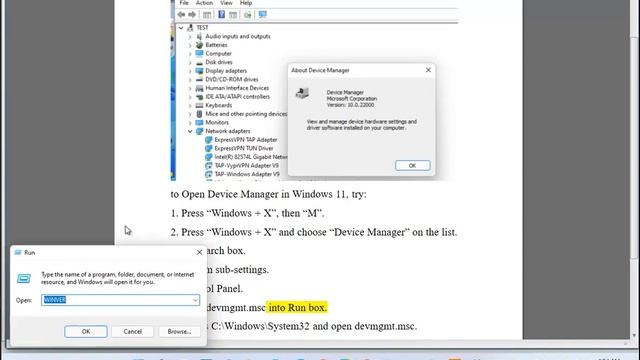Click the Mice and other pointing devices icon
The image size is (640, 360).
[x=199, y=114]
